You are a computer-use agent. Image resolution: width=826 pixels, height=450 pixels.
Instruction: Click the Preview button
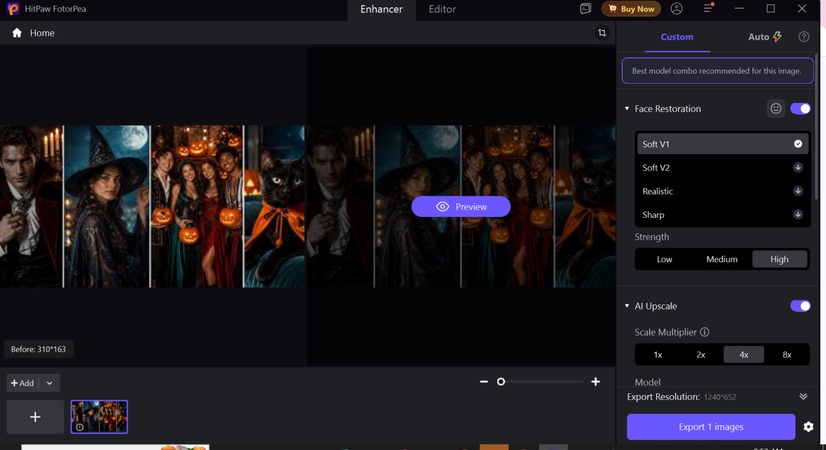(x=461, y=207)
